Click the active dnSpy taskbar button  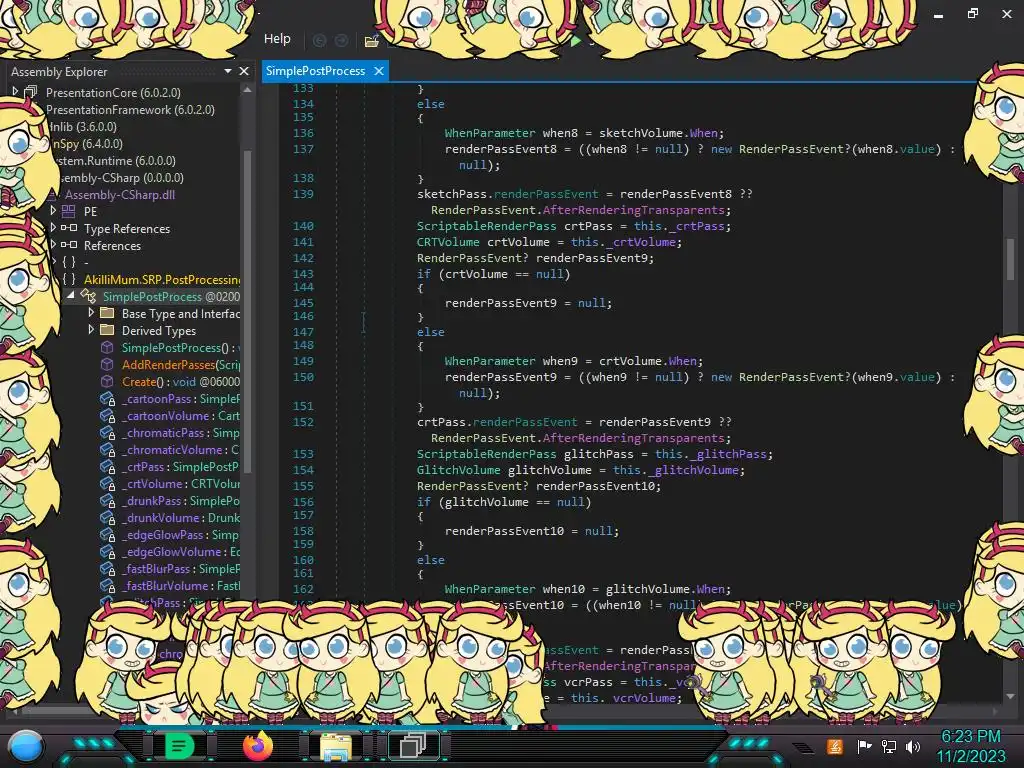[x=413, y=746]
